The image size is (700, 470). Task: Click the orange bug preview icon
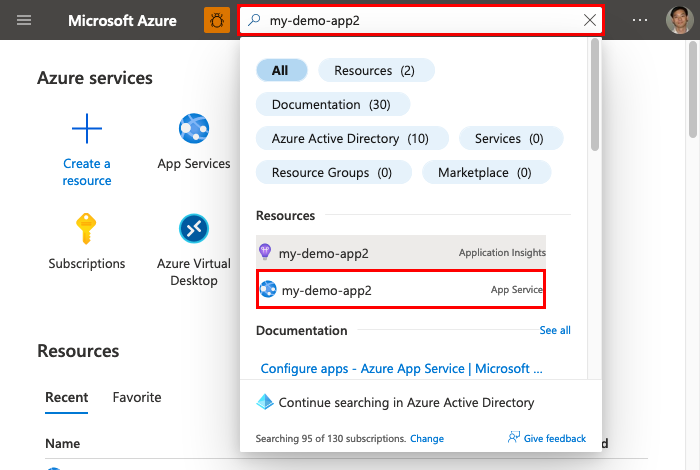pos(216,20)
